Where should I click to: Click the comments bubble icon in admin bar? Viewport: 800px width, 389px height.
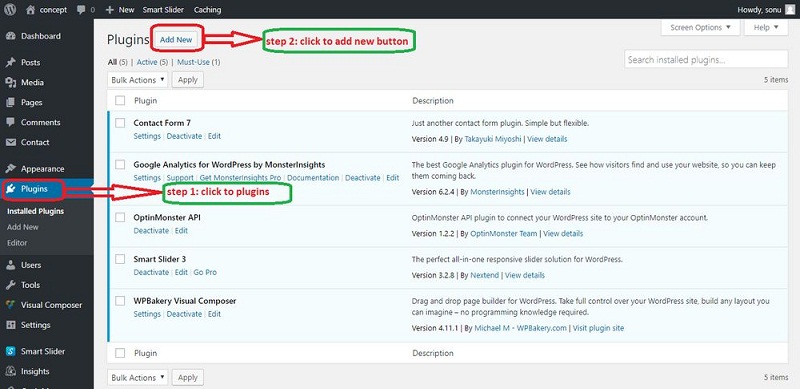click(81, 10)
